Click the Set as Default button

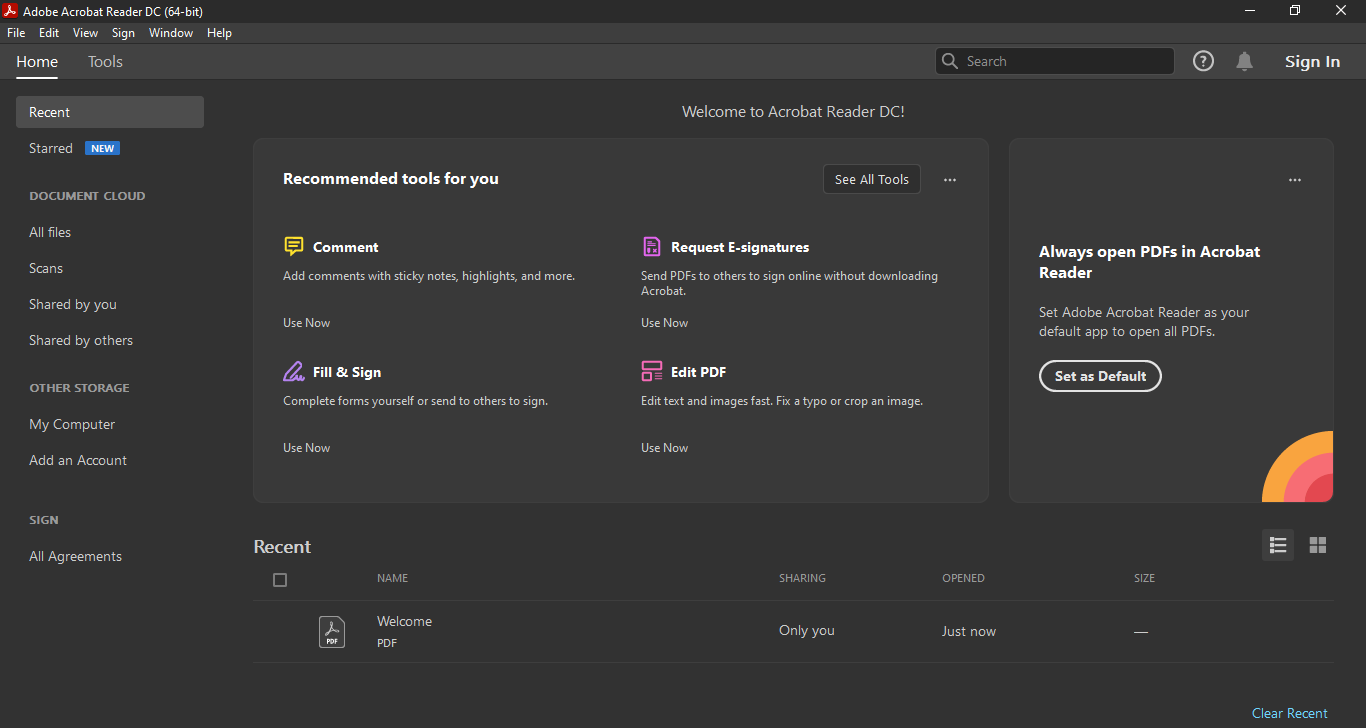pos(1100,376)
